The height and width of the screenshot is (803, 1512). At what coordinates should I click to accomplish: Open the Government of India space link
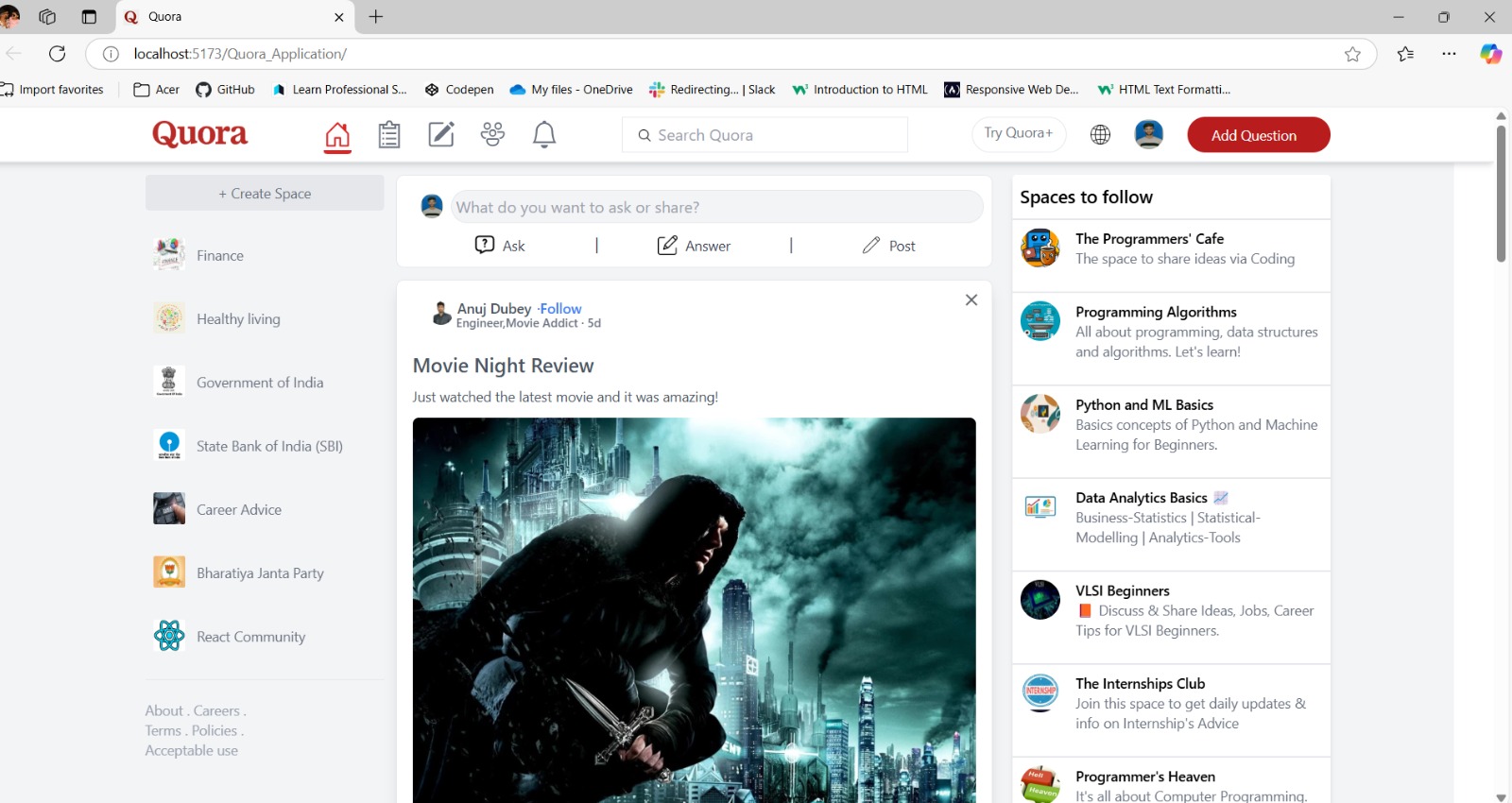pyautogui.click(x=260, y=383)
